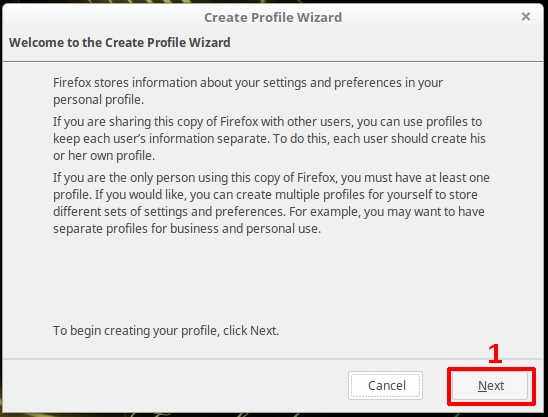Viewport: 548px width, 417px height.
Task: Click the Next button to proceed
Action: 490,386
